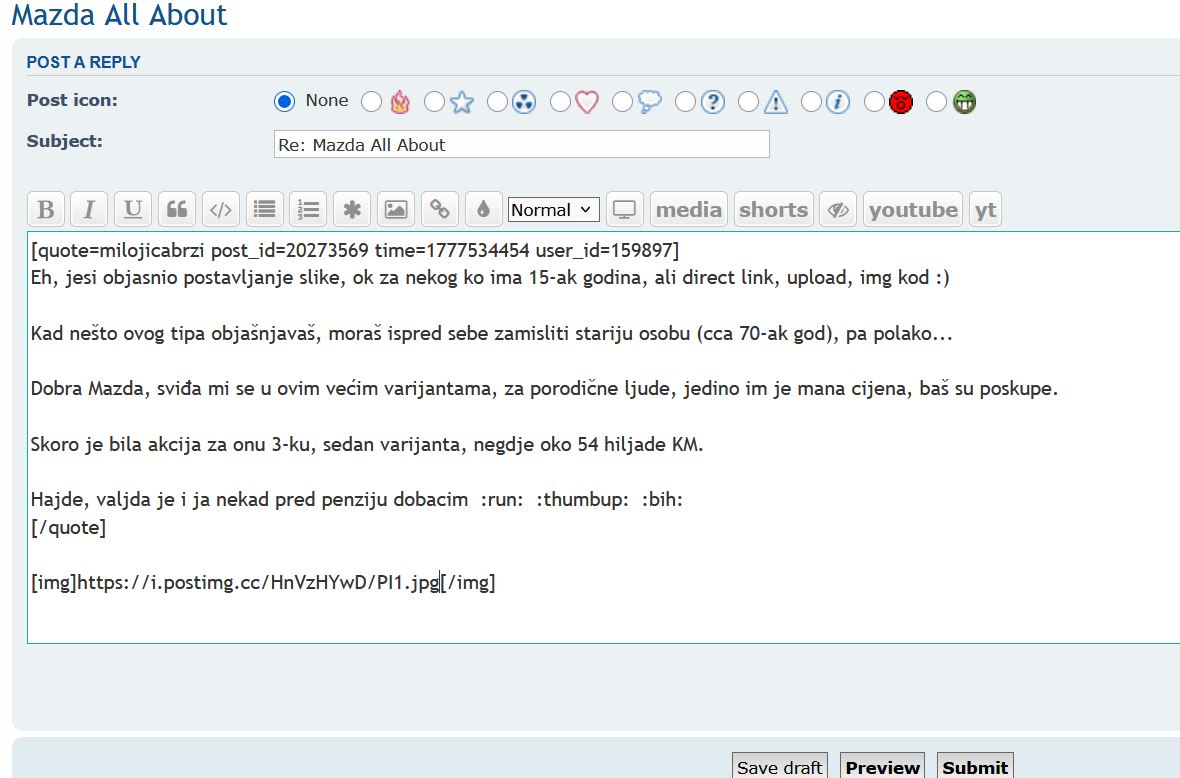
Task: Select the None post icon radio
Action: [x=284, y=102]
